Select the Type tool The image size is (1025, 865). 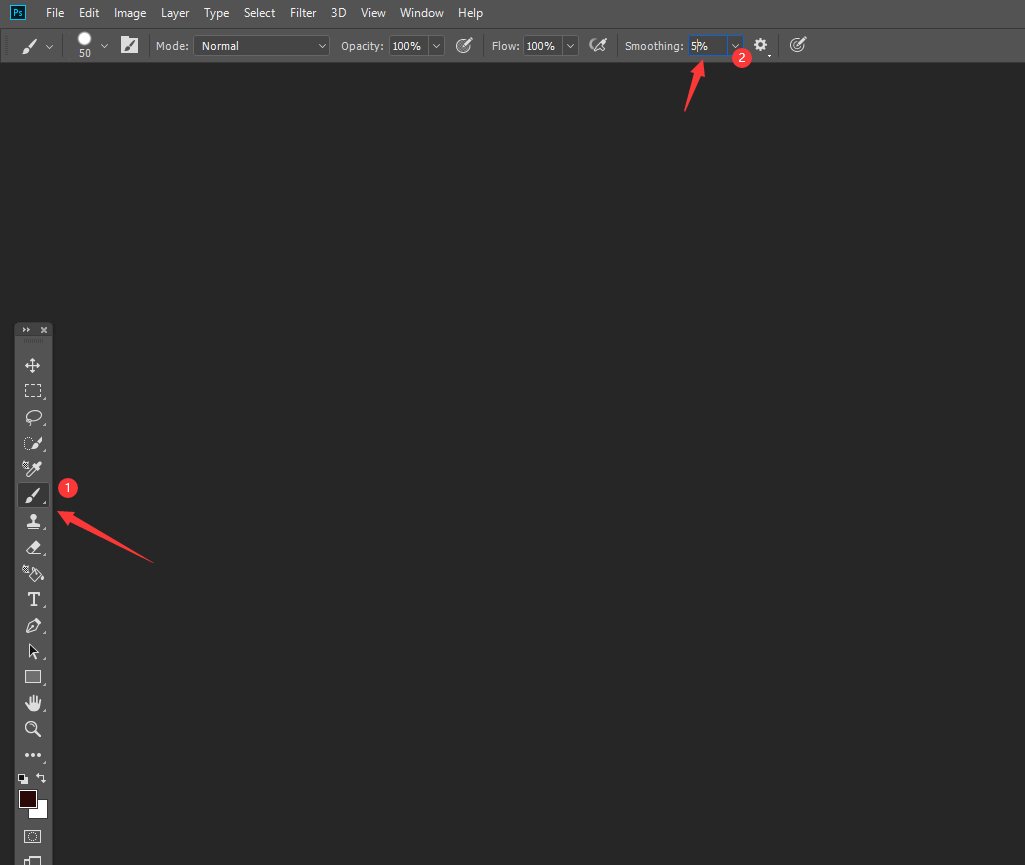tap(33, 600)
